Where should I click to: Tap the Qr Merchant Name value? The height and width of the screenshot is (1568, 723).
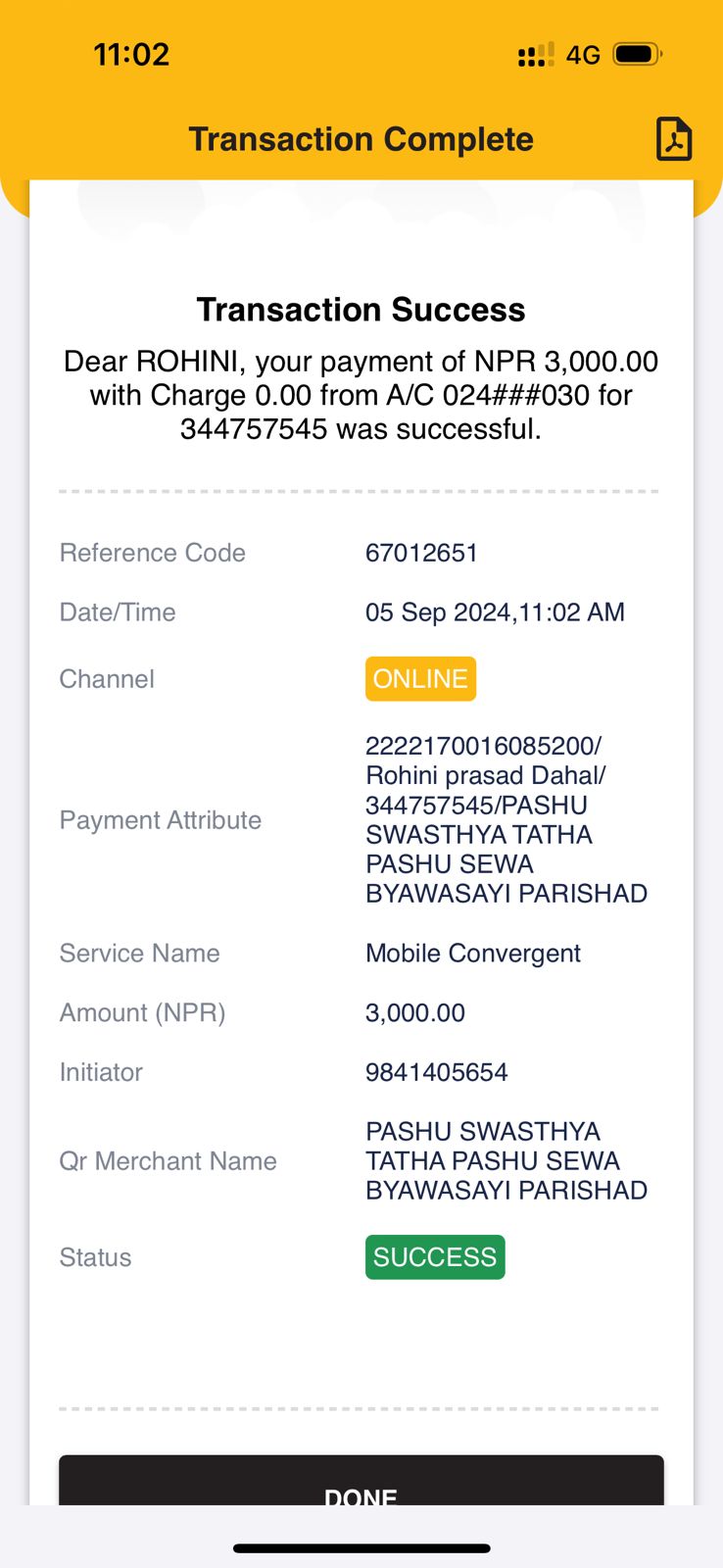(x=506, y=1161)
